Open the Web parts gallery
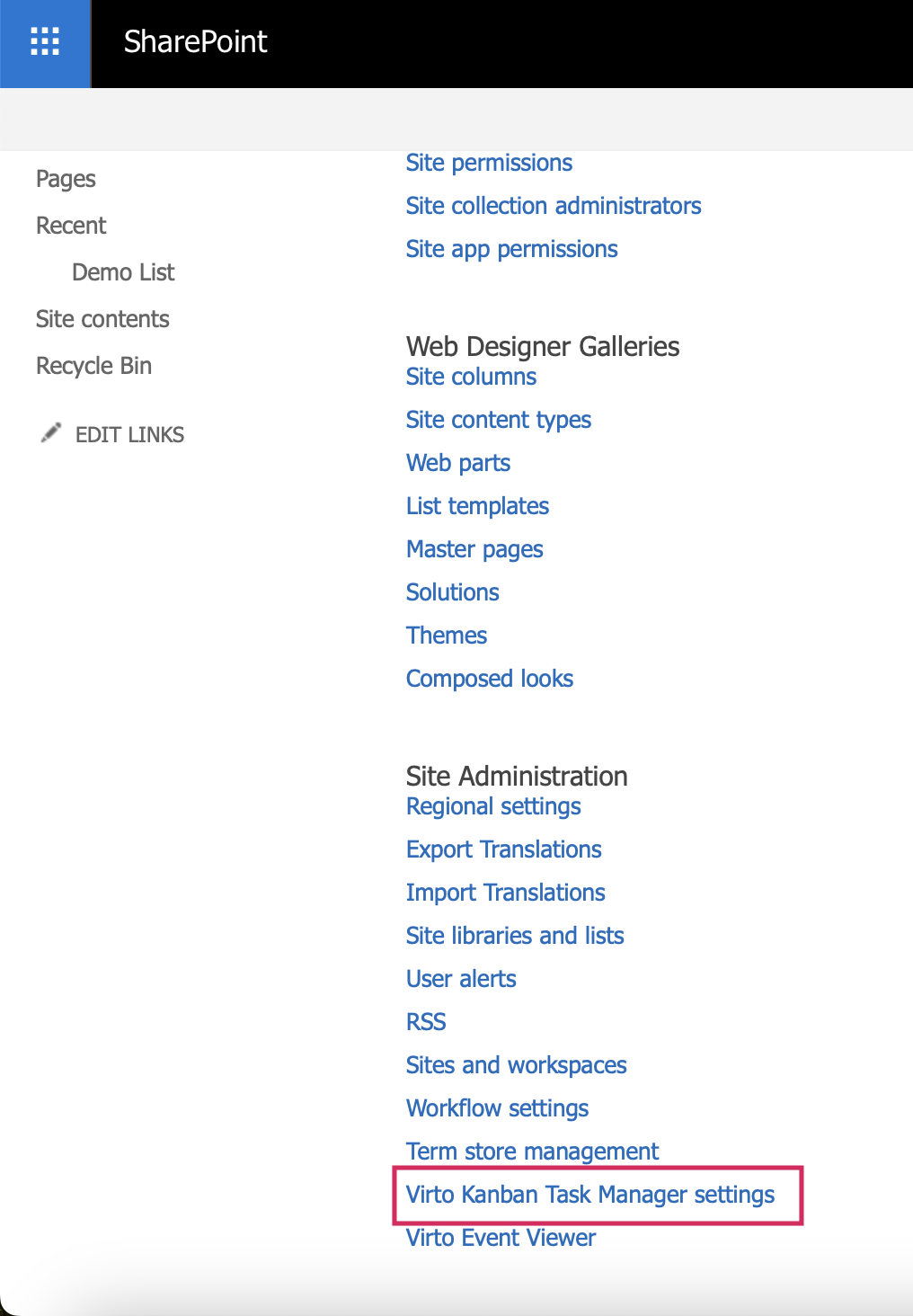The width and height of the screenshot is (913, 1316). tap(458, 463)
